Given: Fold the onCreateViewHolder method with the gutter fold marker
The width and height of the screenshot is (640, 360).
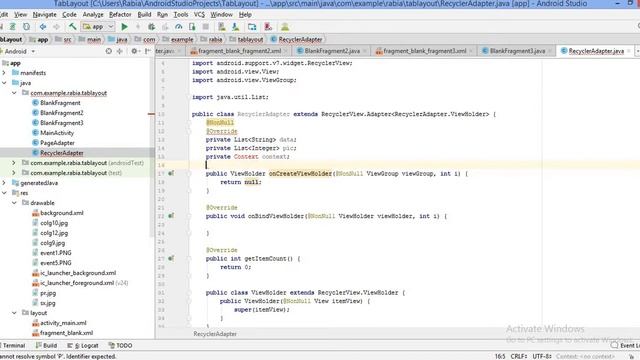Looking at the screenshot, I should coord(189,173).
